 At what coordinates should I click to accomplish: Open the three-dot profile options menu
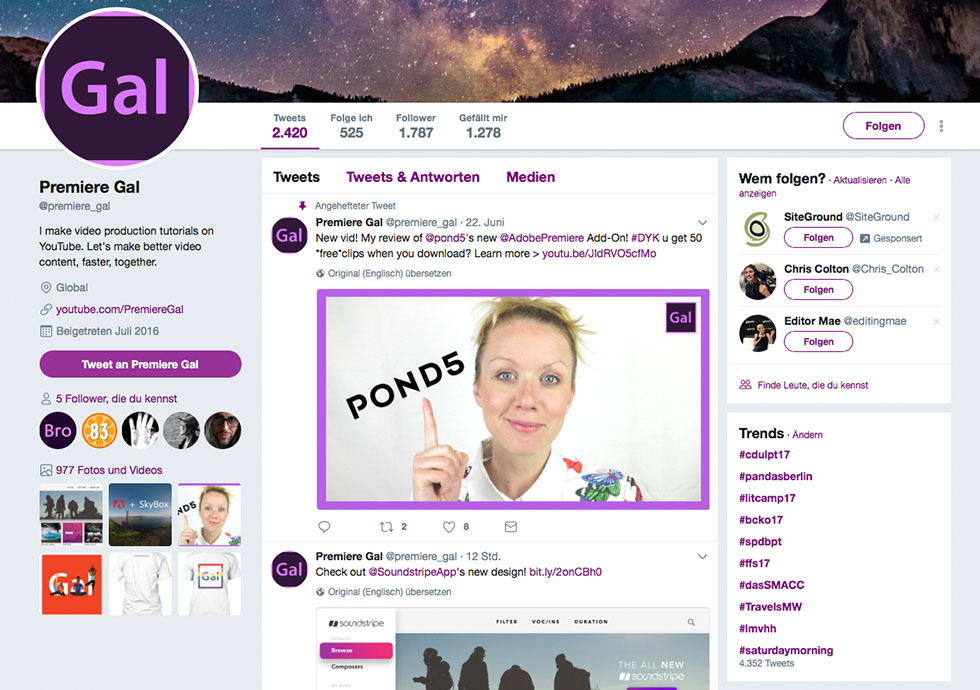[x=941, y=126]
